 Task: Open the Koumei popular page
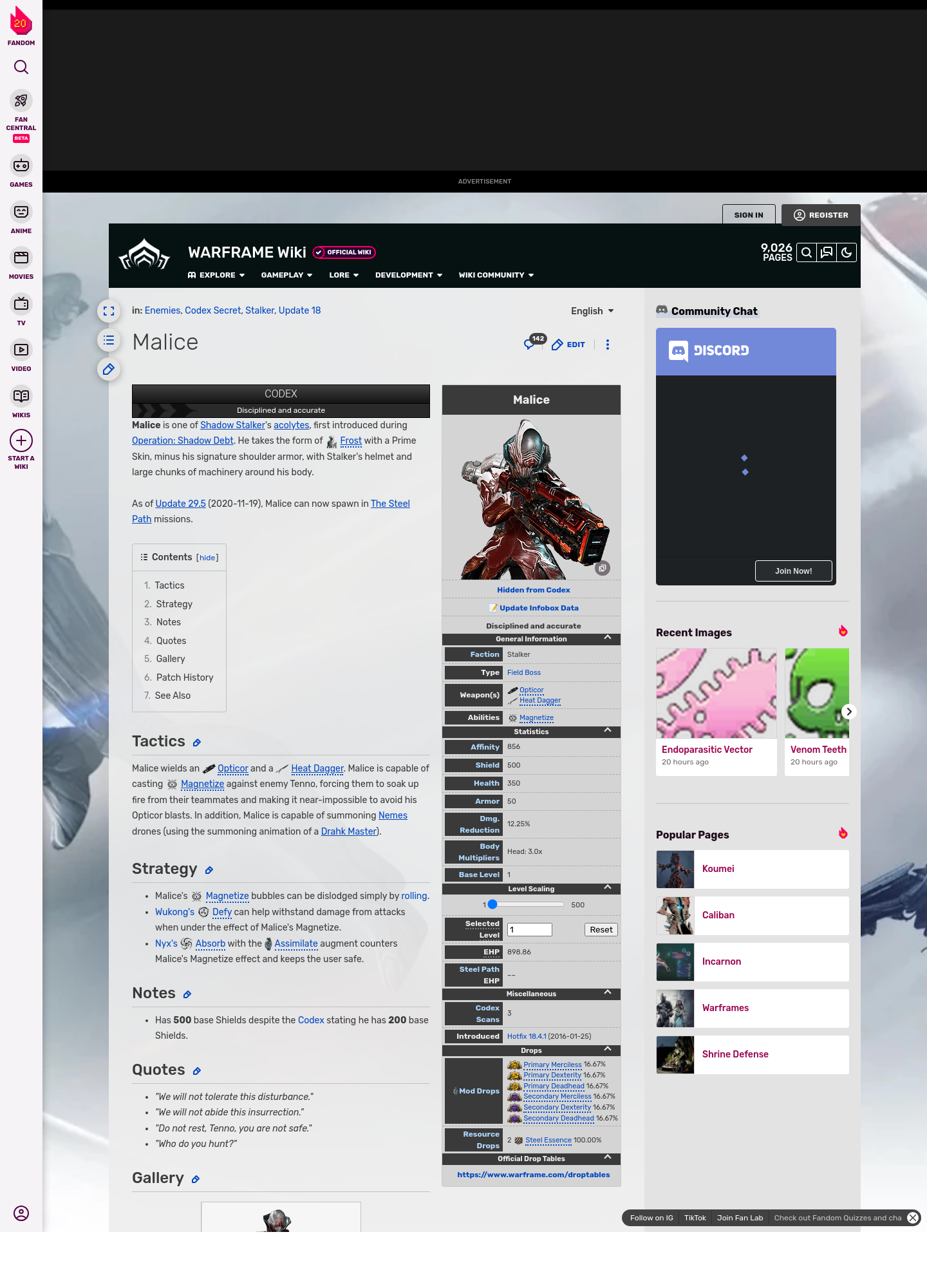(753, 869)
